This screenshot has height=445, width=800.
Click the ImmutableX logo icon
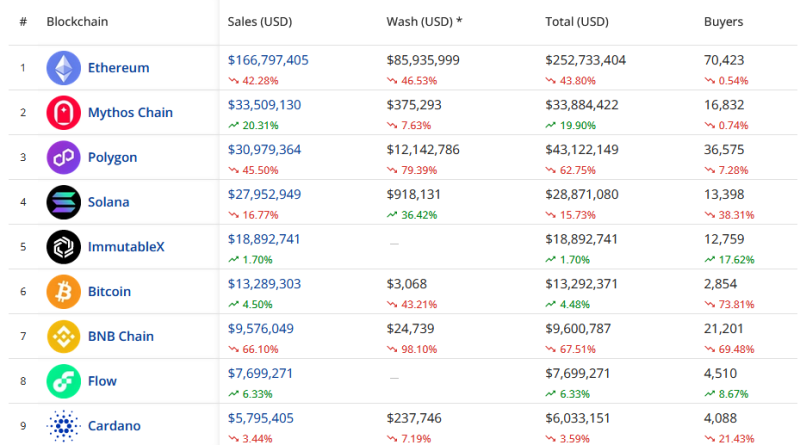click(63, 247)
